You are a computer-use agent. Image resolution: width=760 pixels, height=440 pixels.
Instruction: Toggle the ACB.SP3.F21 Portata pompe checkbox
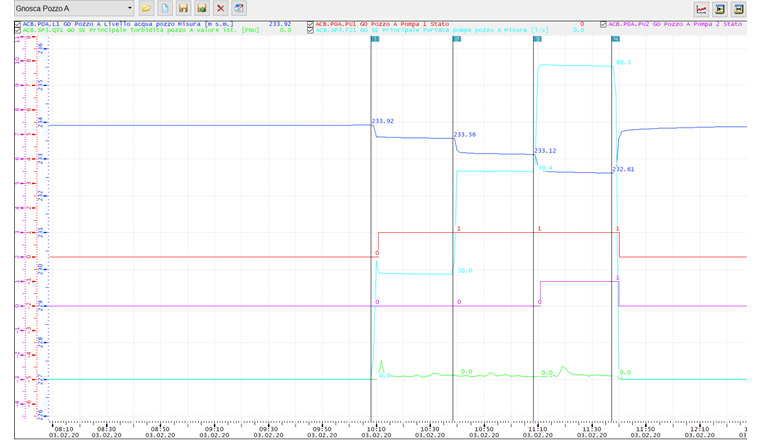(310, 30)
